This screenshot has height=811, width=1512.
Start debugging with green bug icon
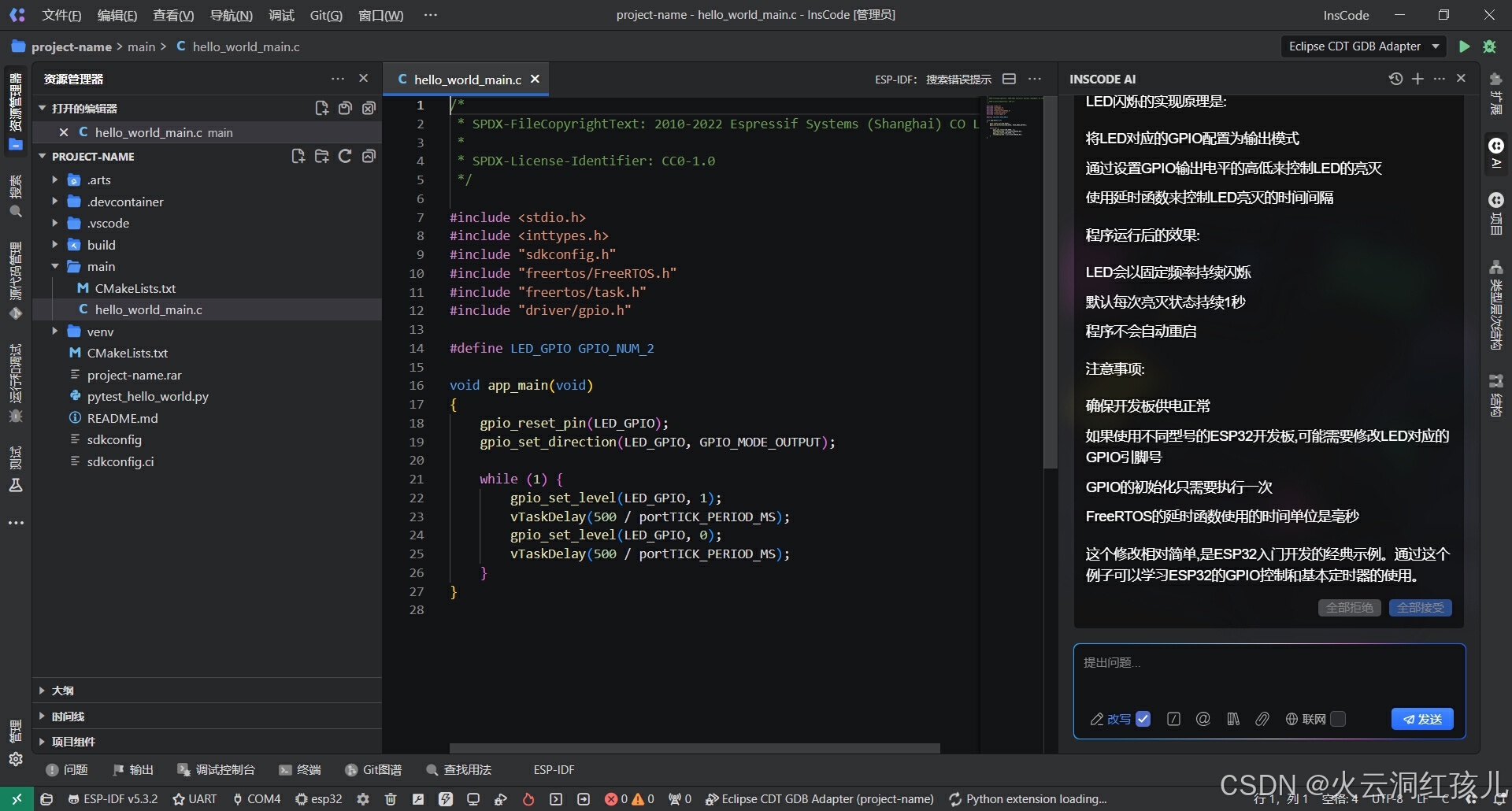tap(1489, 46)
